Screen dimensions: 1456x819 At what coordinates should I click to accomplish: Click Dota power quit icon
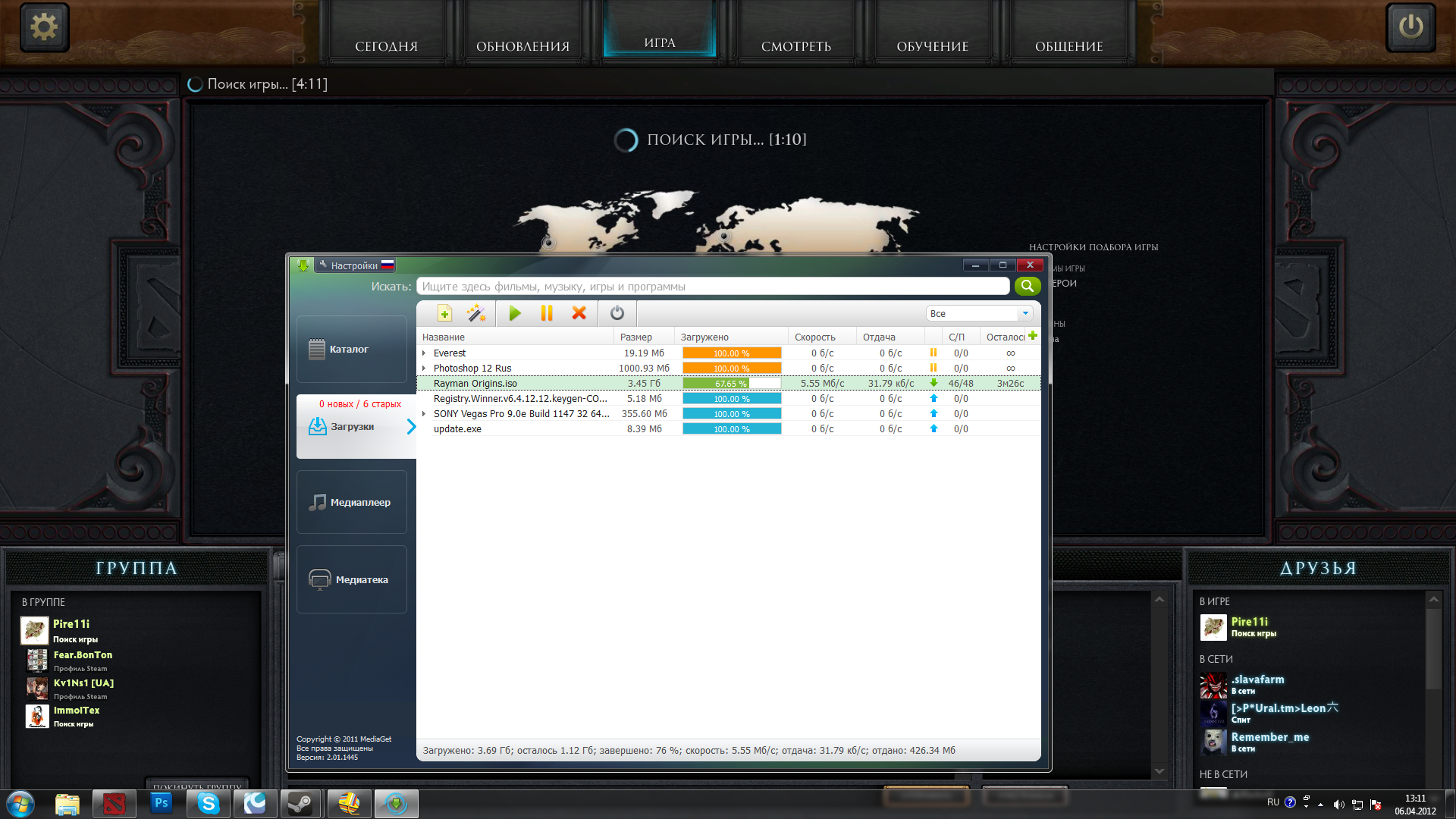tap(1410, 27)
